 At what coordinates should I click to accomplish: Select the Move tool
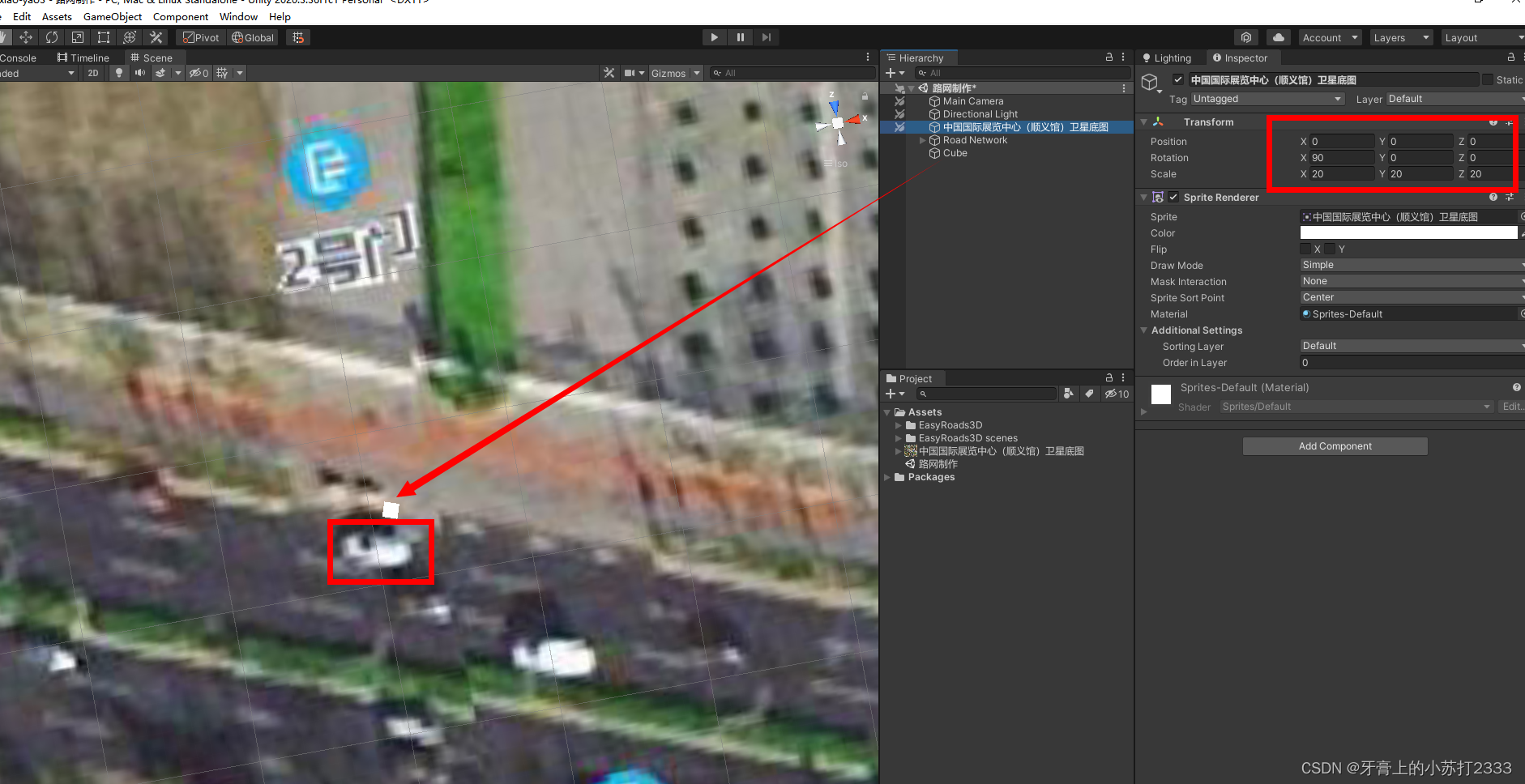(26, 37)
